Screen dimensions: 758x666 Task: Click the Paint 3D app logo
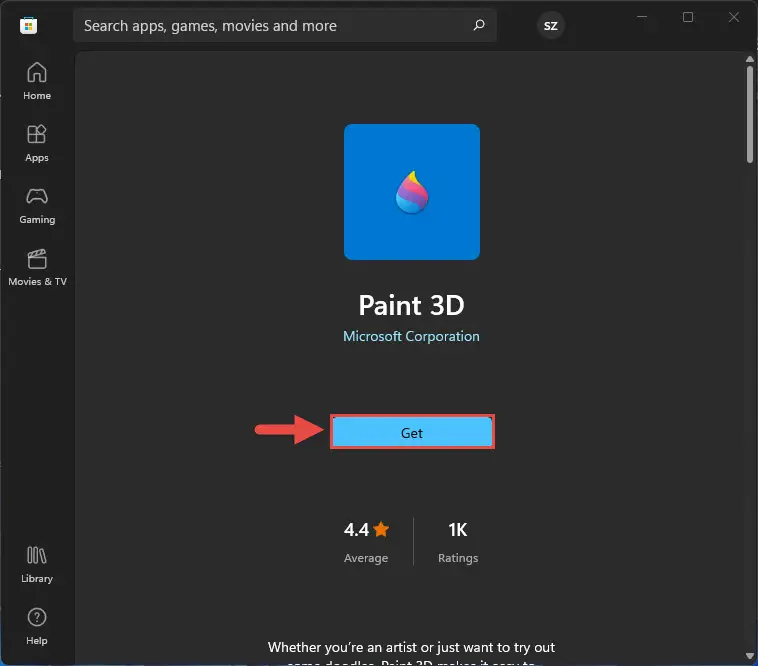[412, 192]
